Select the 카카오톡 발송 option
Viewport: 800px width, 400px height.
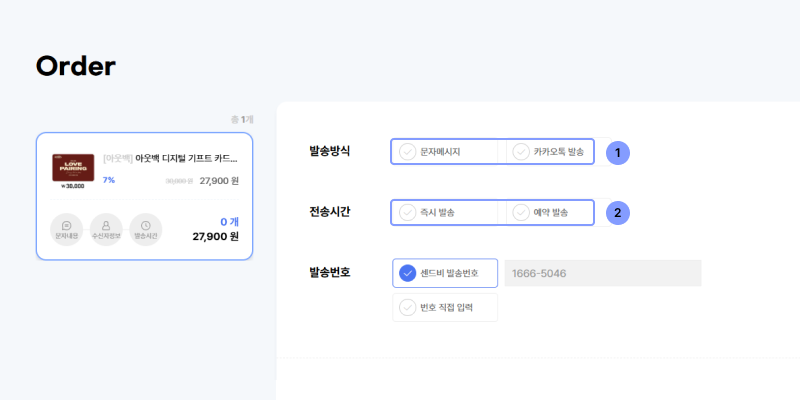pyautogui.click(x=551, y=152)
